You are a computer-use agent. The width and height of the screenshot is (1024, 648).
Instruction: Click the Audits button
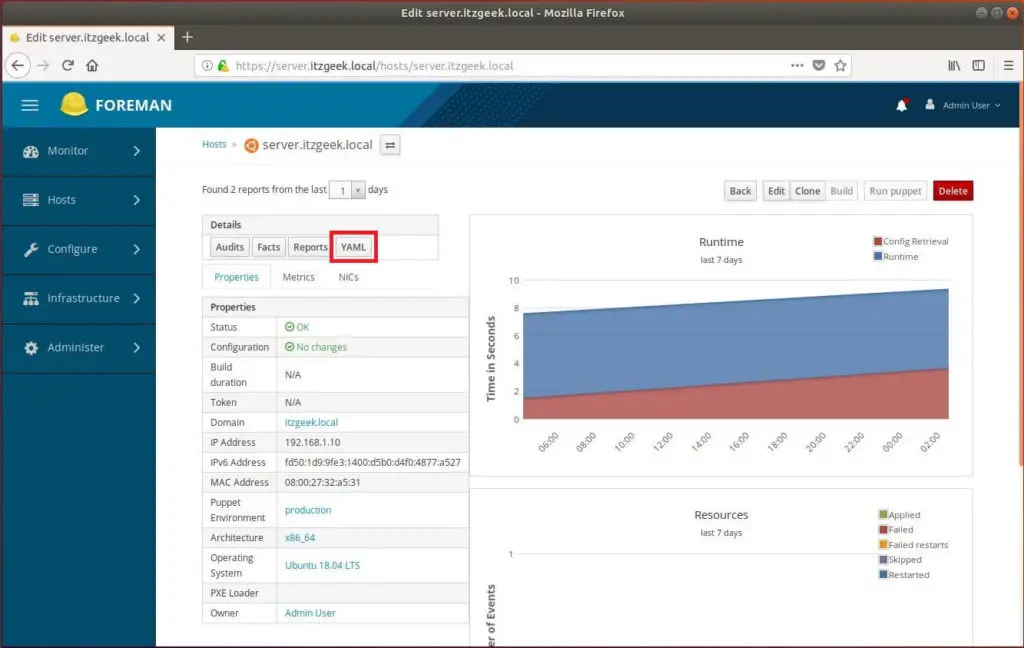(x=230, y=247)
